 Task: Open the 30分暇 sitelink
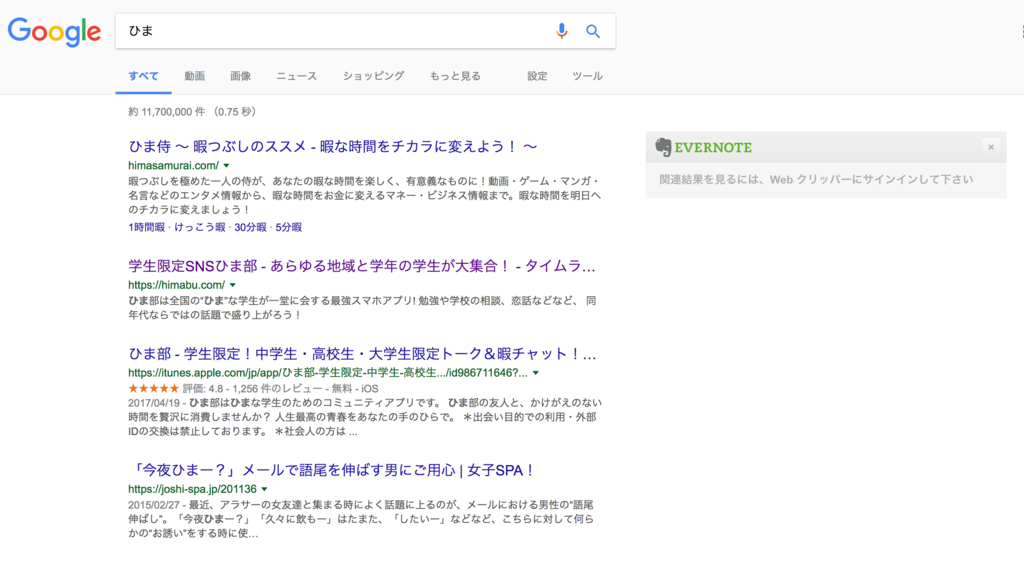pyautogui.click(x=250, y=227)
